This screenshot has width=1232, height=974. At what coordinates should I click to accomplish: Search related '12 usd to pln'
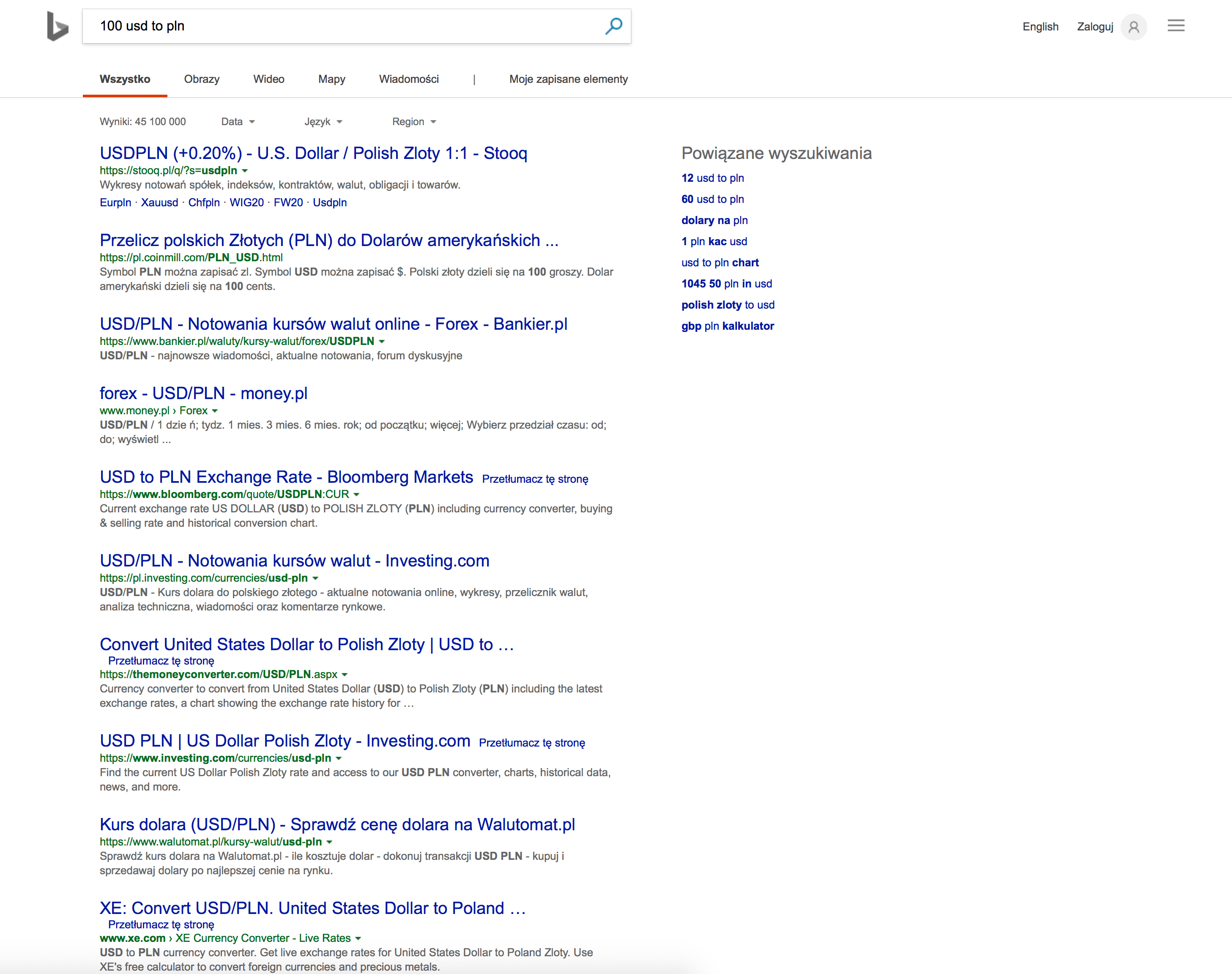point(712,178)
